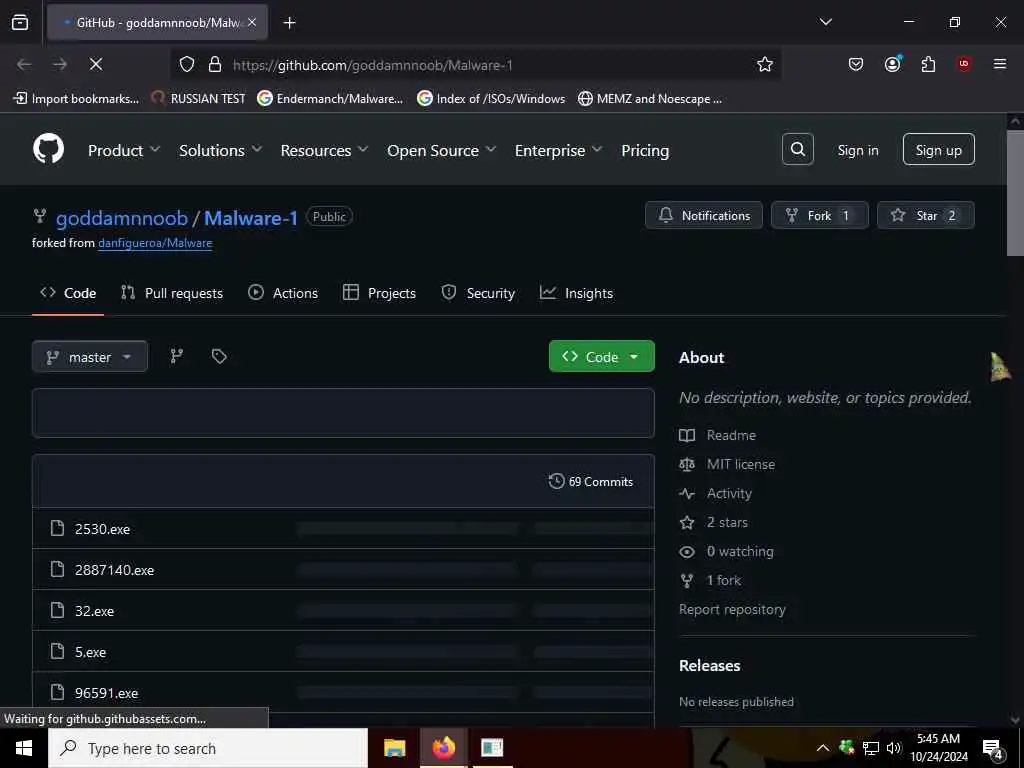Open the Windows Start menu

click(24, 748)
